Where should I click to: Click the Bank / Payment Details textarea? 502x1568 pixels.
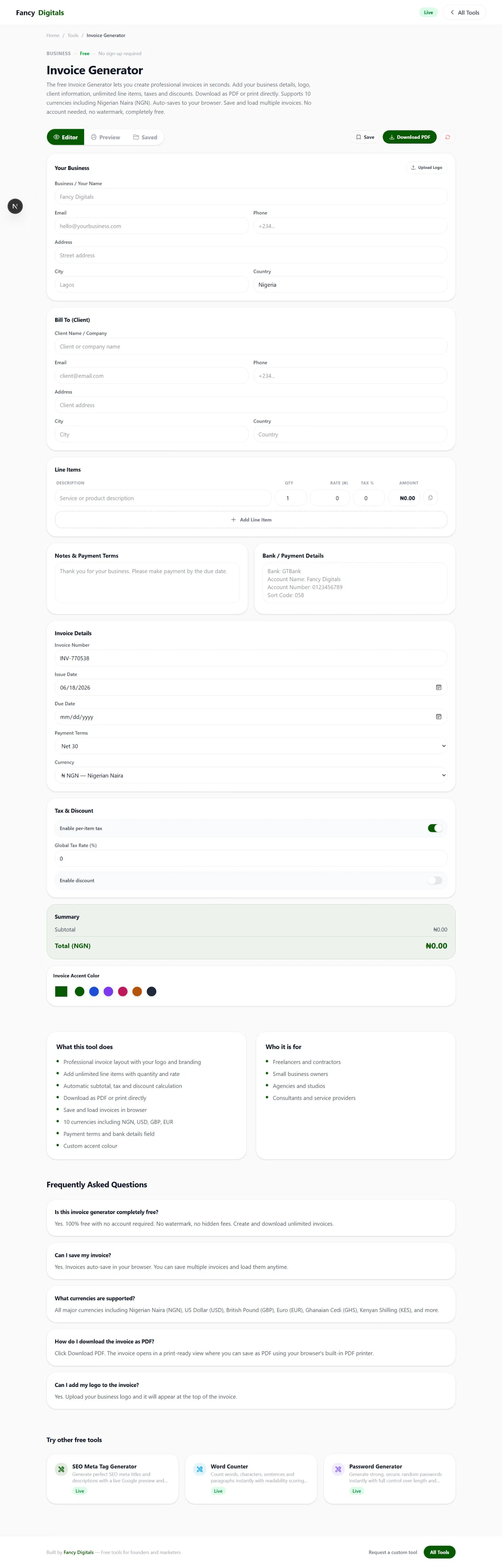(x=355, y=583)
